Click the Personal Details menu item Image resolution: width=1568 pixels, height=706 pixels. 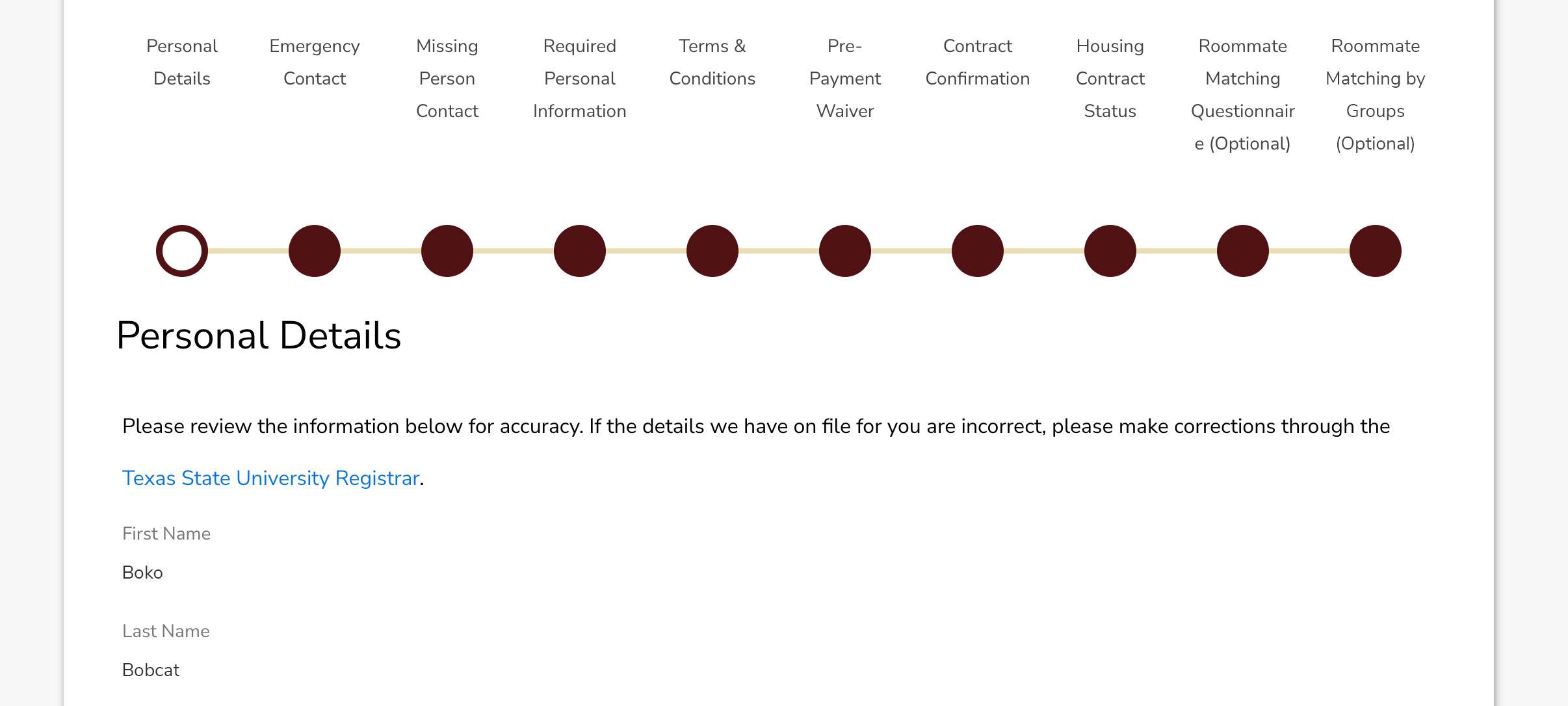(182, 61)
